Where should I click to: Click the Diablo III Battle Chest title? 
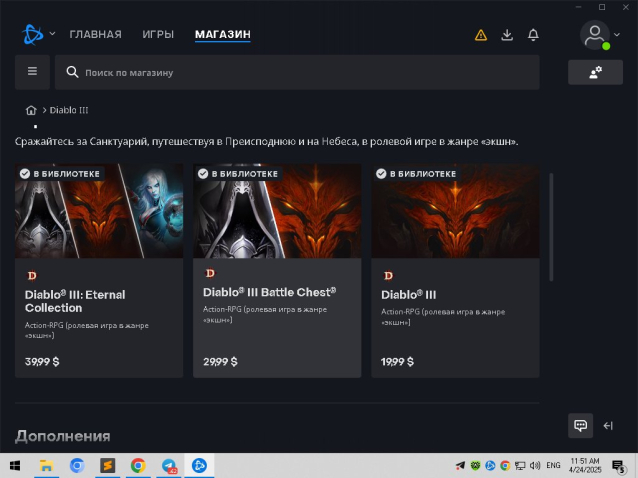click(x=269, y=292)
